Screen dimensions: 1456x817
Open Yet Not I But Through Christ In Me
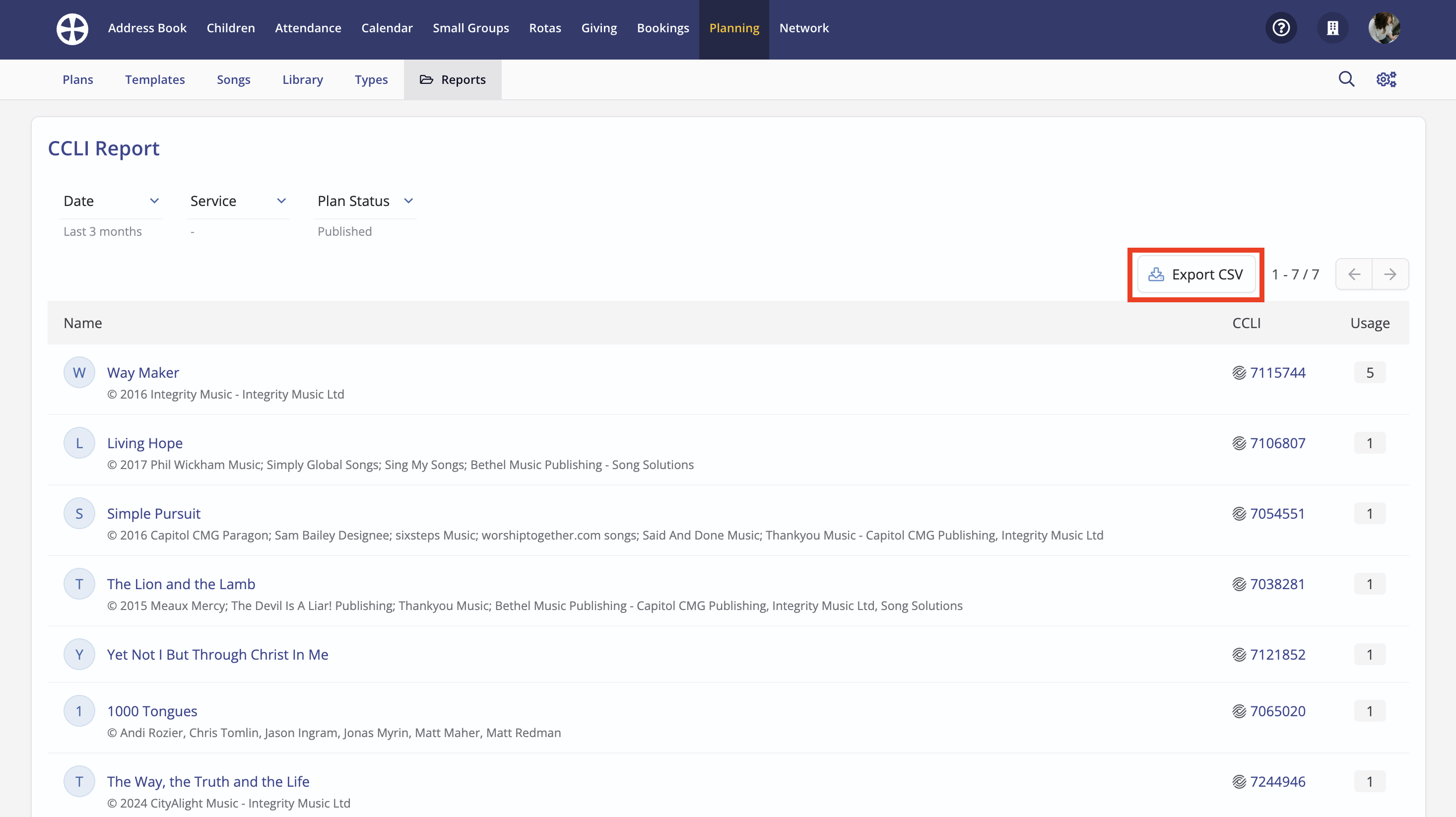(x=218, y=654)
